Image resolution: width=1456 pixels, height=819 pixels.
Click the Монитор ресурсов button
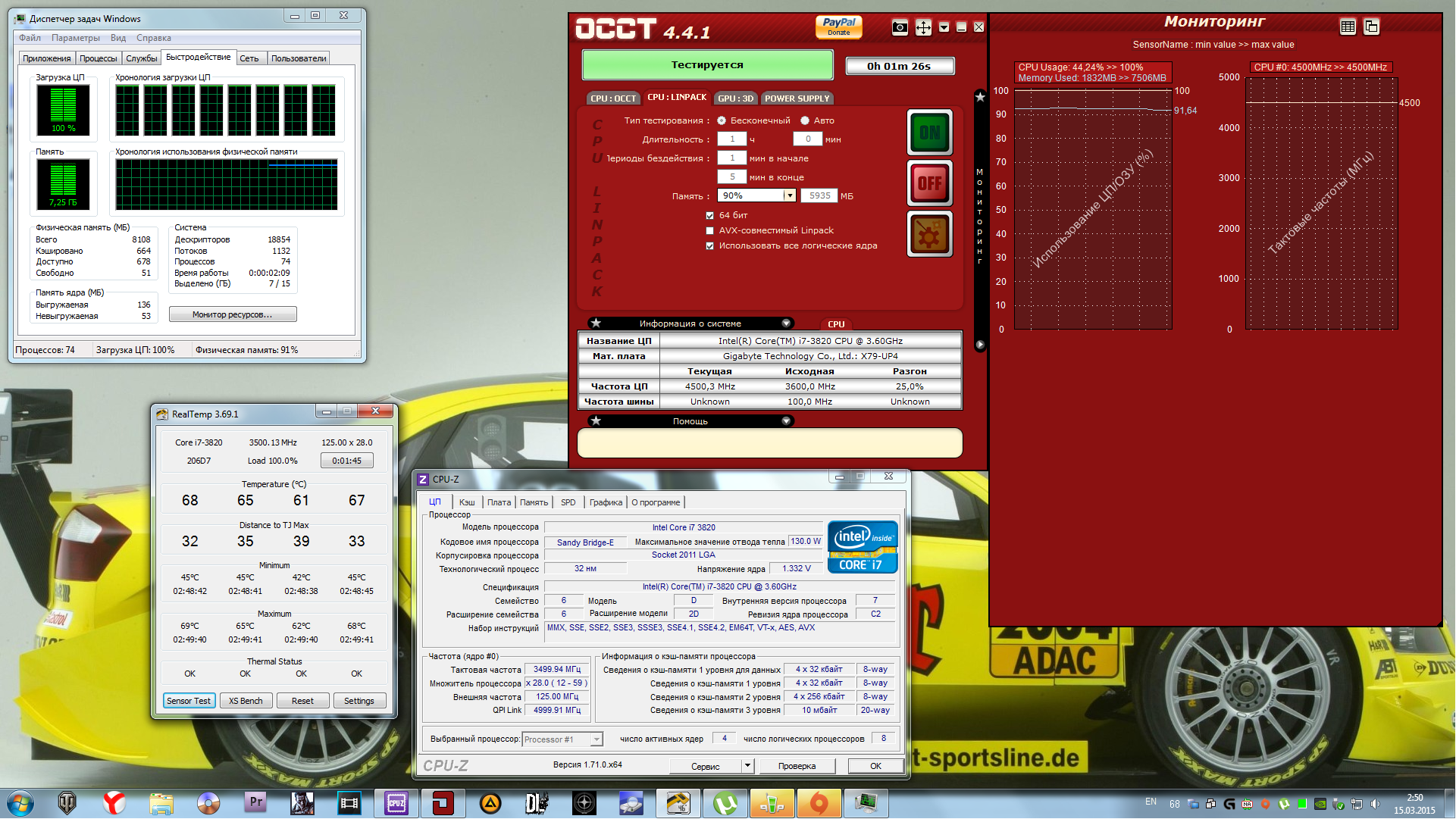coord(232,314)
